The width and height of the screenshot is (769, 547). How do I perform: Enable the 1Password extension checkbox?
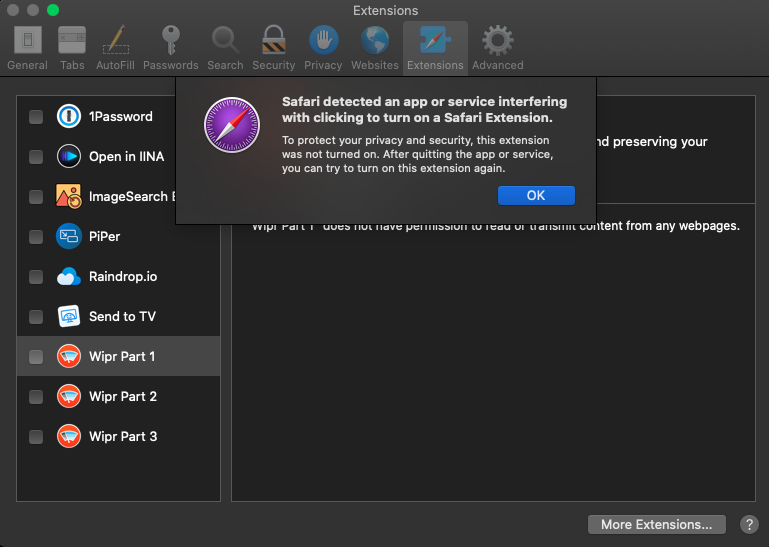[x=36, y=117]
